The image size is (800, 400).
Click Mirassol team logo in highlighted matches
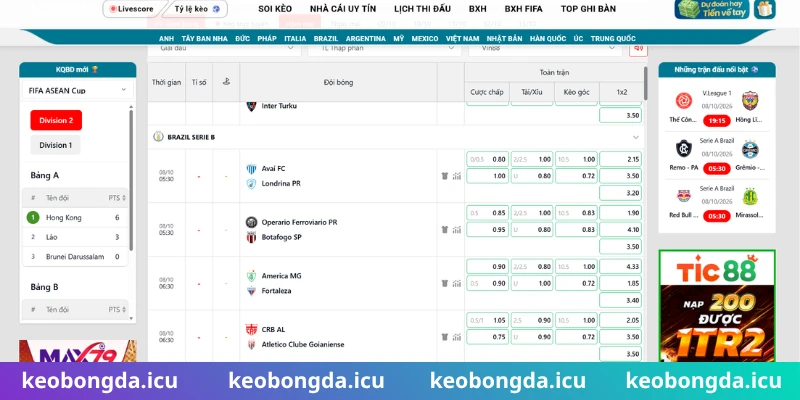pyautogui.click(x=750, y=196)
